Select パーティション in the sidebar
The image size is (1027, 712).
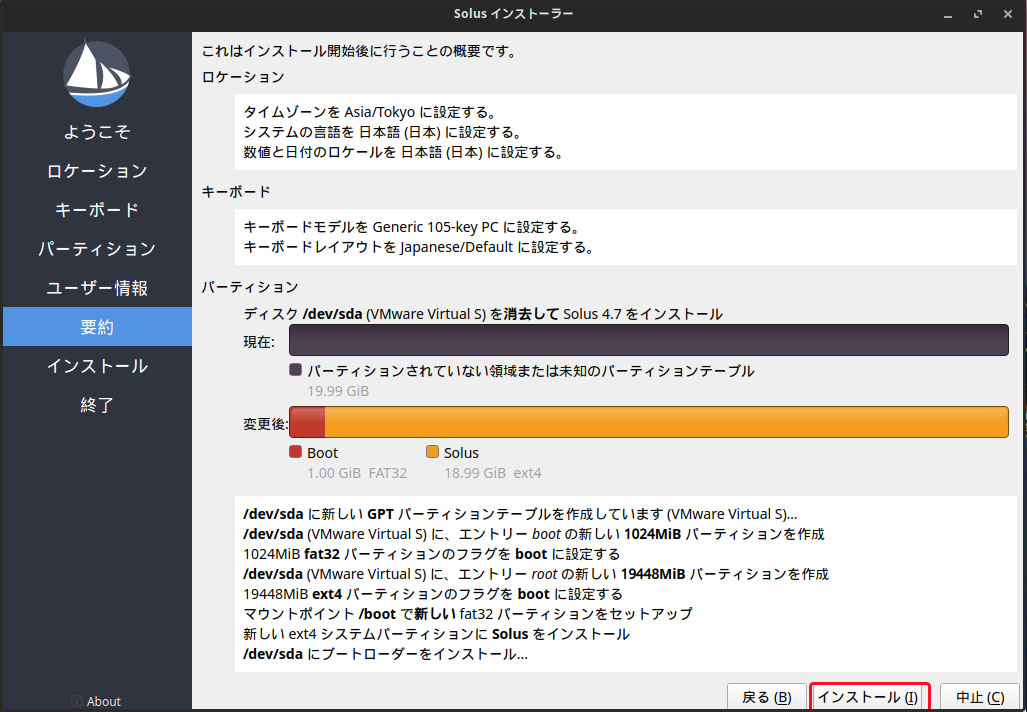pyautogui.click(x=97, y=249)
